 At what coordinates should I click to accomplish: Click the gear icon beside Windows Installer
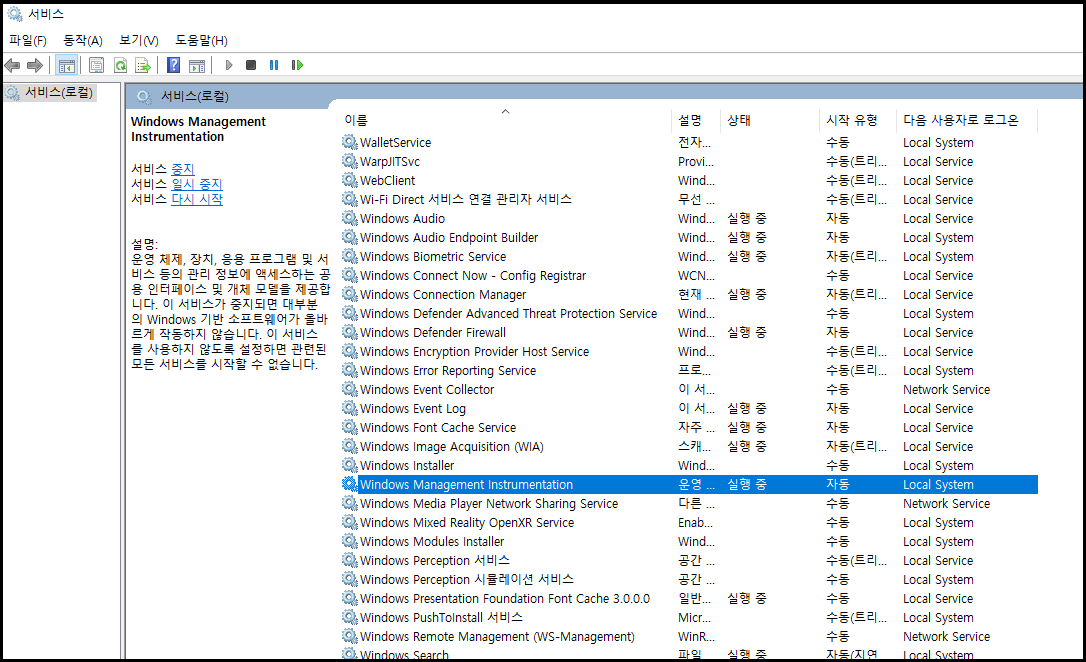350,465
